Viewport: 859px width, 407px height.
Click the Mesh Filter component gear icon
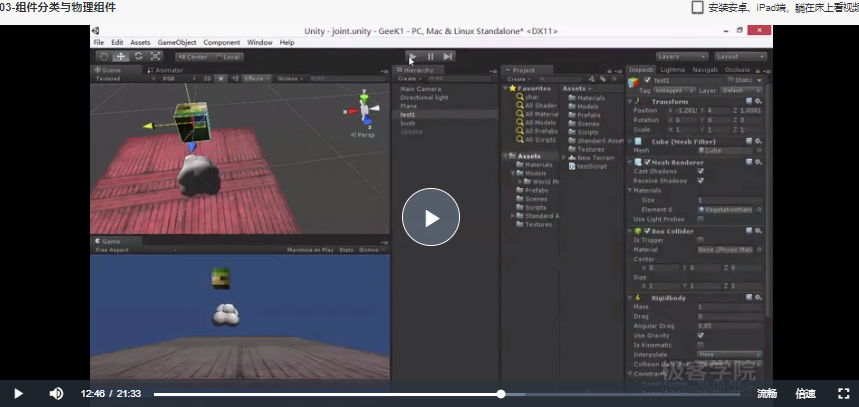click(758, 141)
